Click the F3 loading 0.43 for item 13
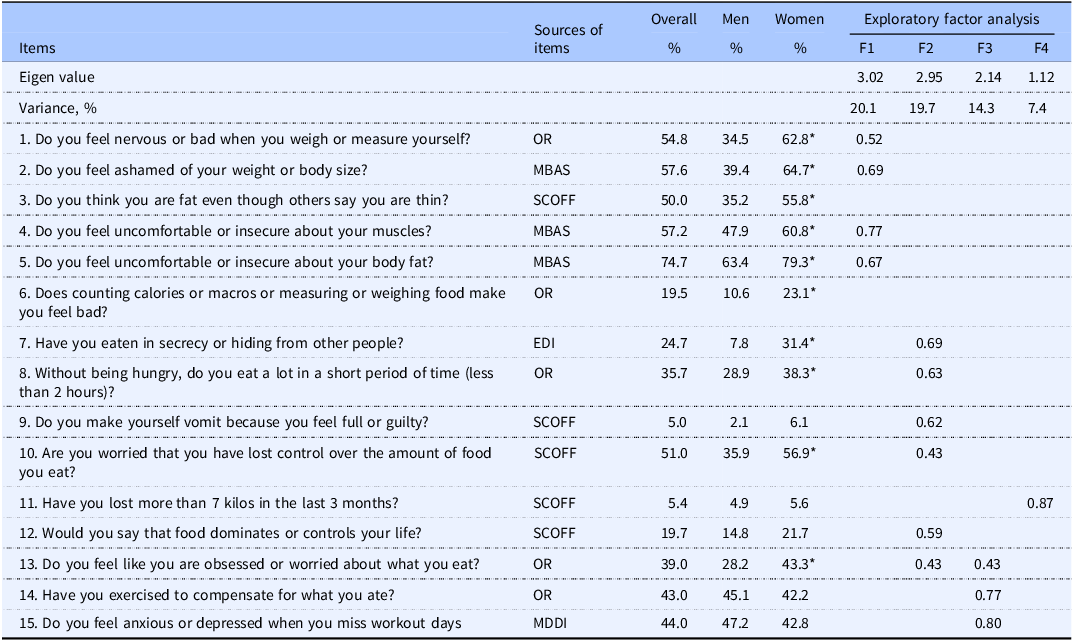1073x641 pixels. (x=987, y=564)
